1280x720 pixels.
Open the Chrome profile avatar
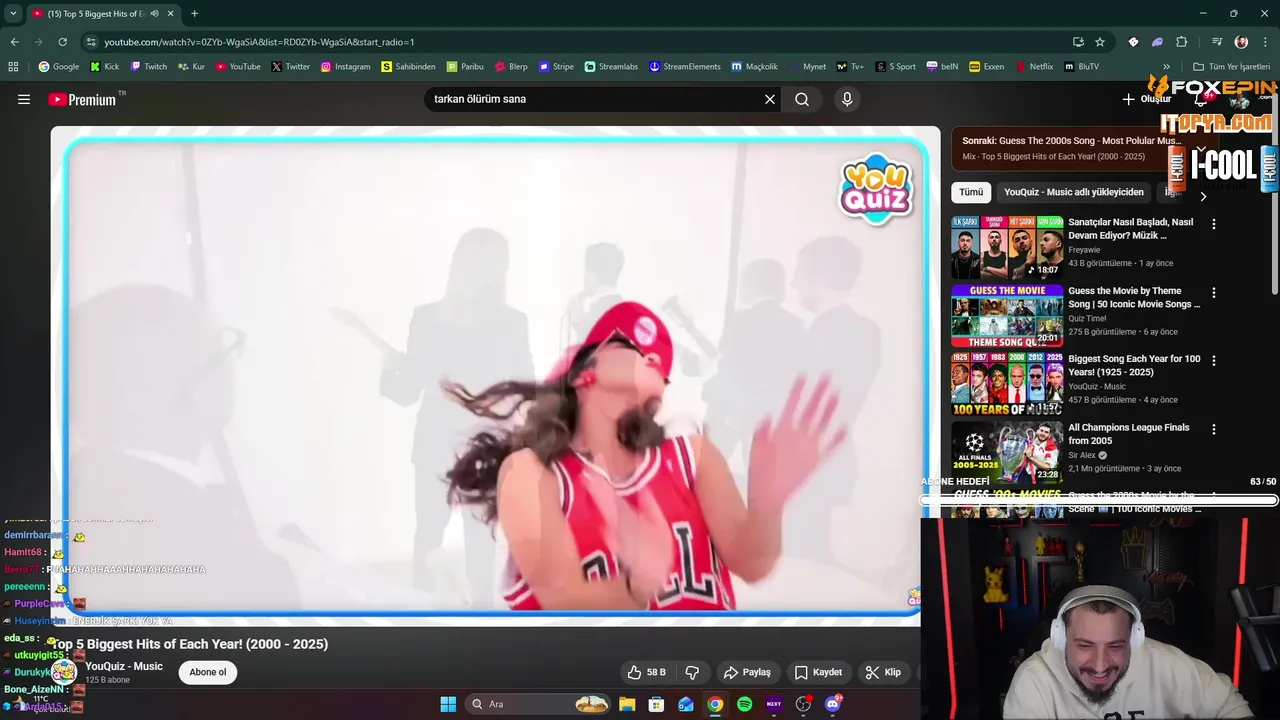click(x=1242, y=42)
